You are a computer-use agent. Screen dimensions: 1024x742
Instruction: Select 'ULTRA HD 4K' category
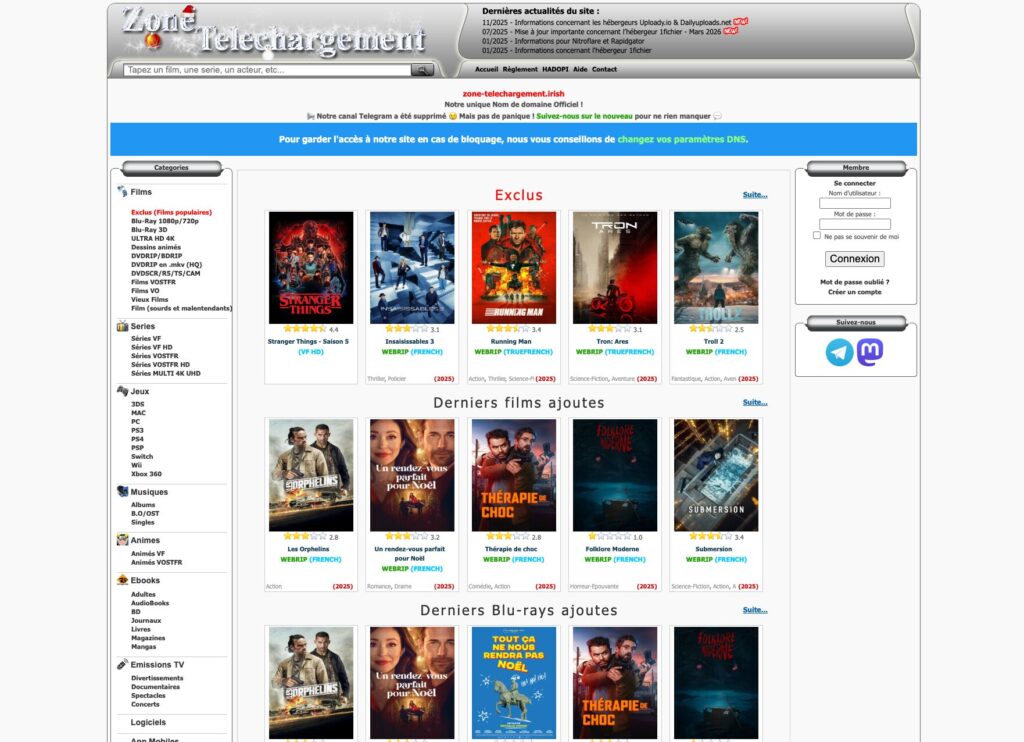click(153, 238)
